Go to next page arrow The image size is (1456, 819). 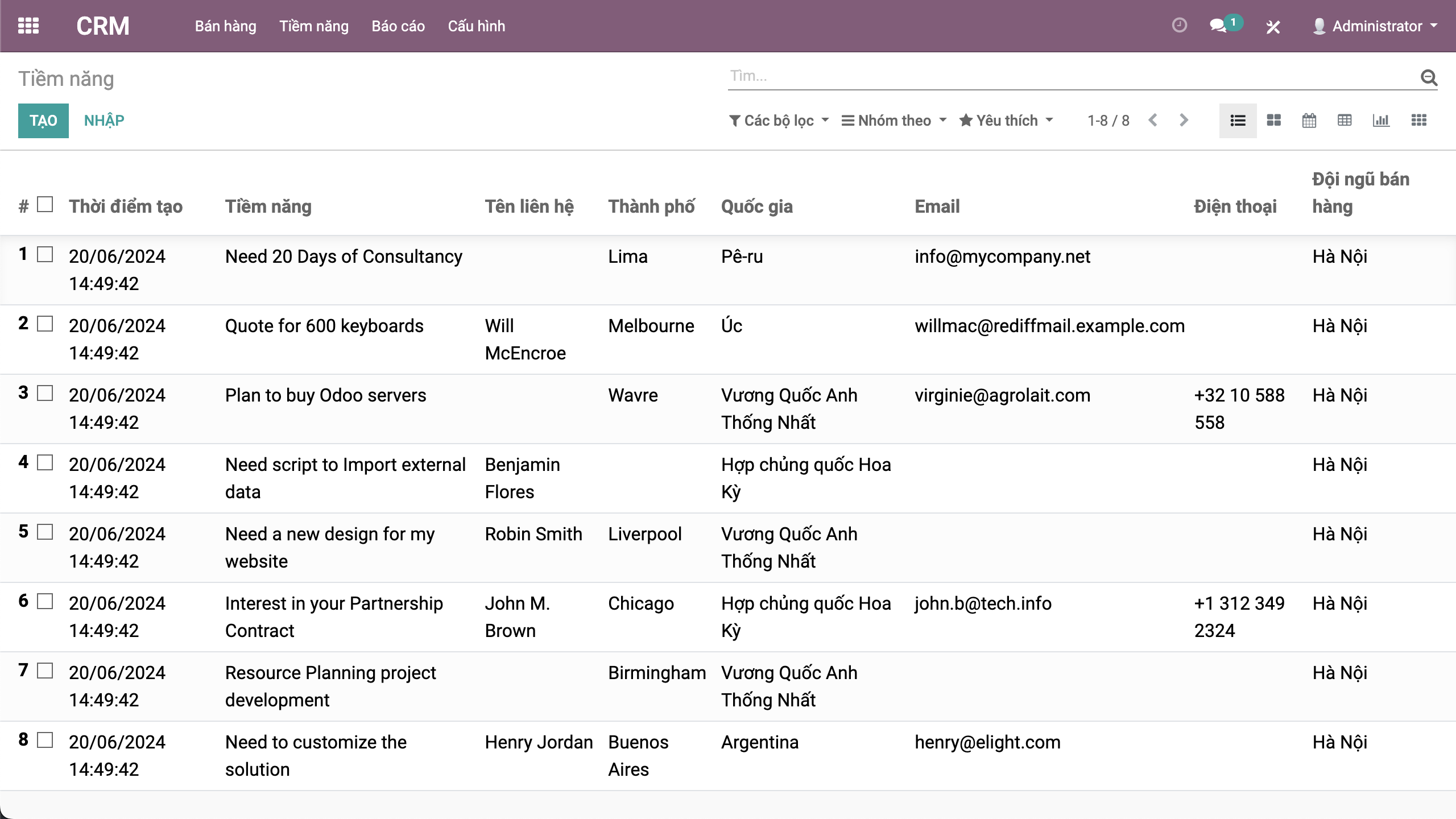[x=1184, y=121]
